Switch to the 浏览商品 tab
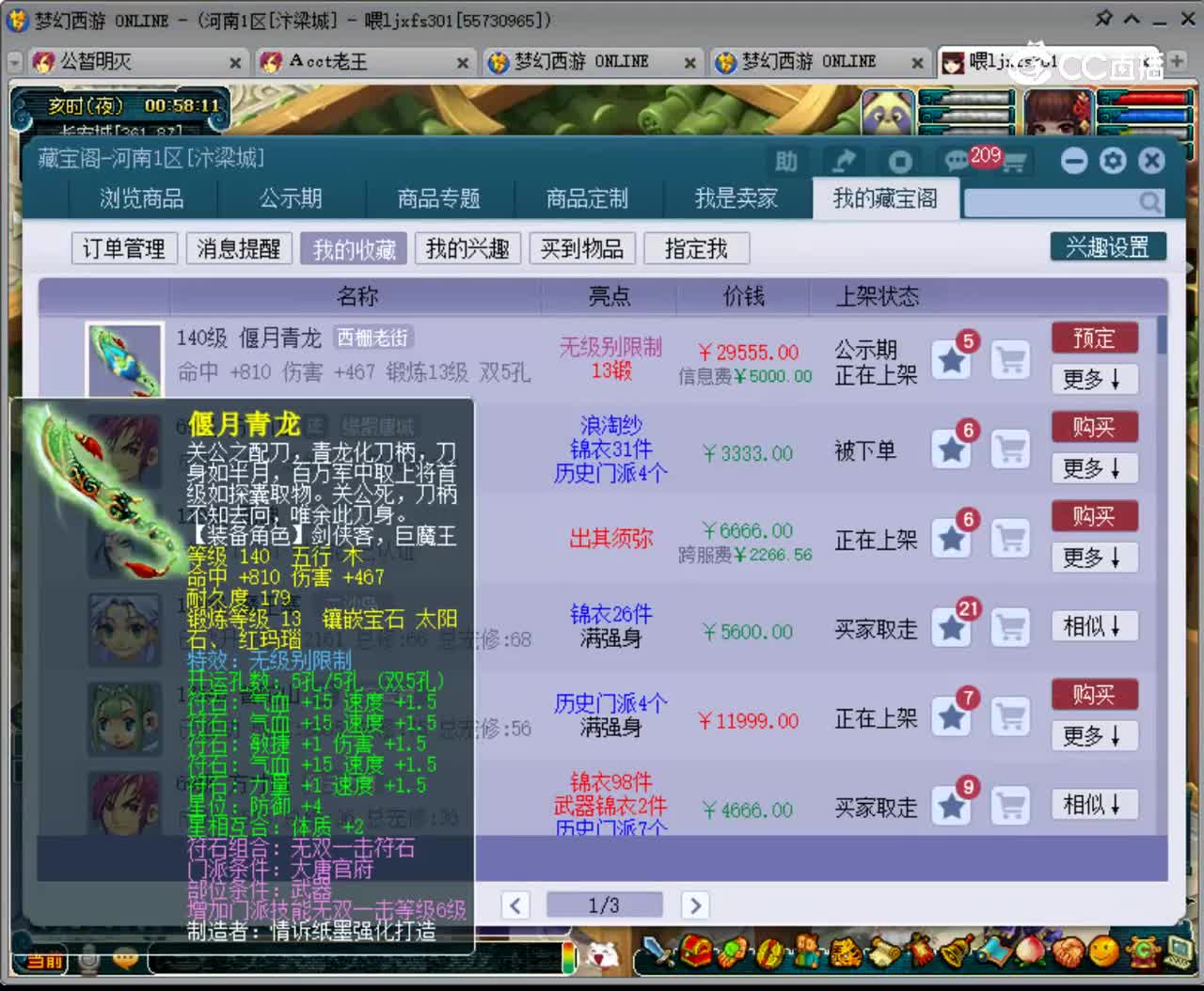This screenshot has height=991, width=1204. [x=142, y=198]
